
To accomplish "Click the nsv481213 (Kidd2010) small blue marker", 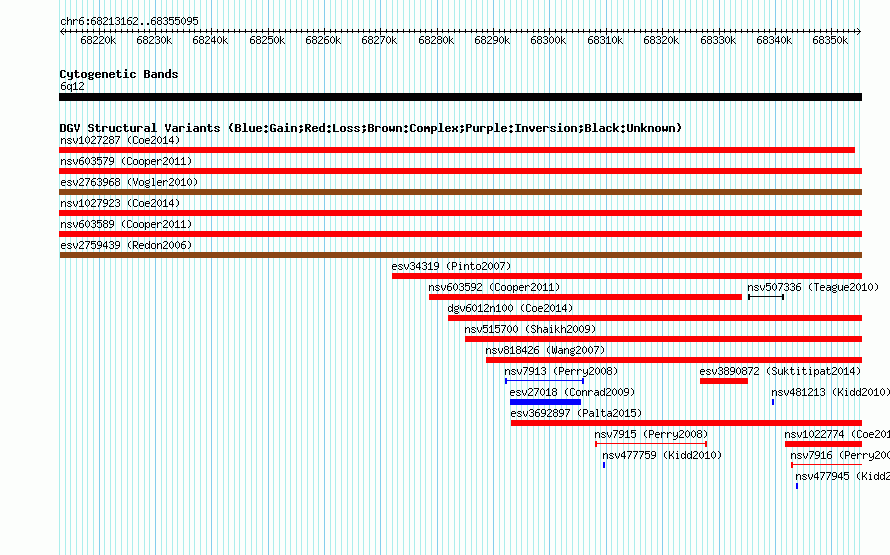I will pos(773,402).
